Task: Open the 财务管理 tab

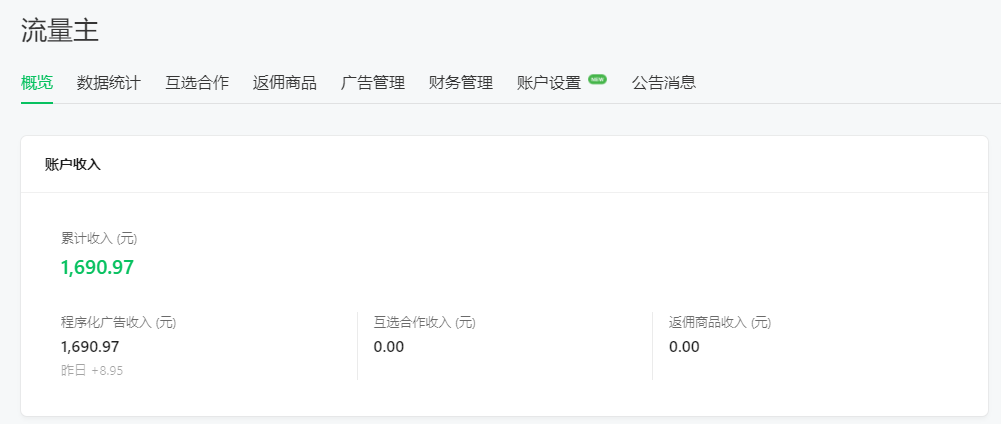Action: point(461,83)
